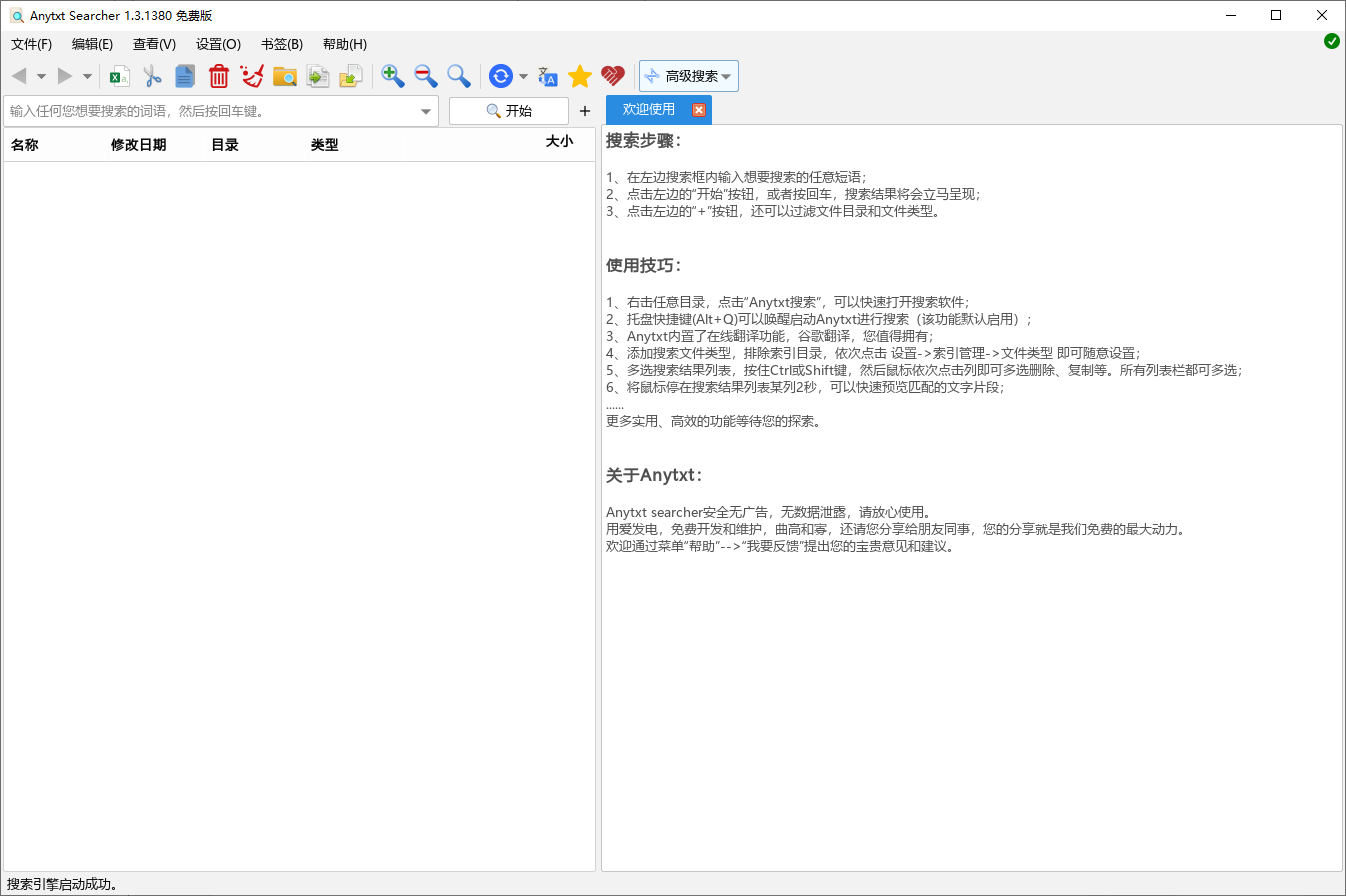1346x896 pixels.
Task: Click the zoom in magnifier icon
Action: point(393,76)
